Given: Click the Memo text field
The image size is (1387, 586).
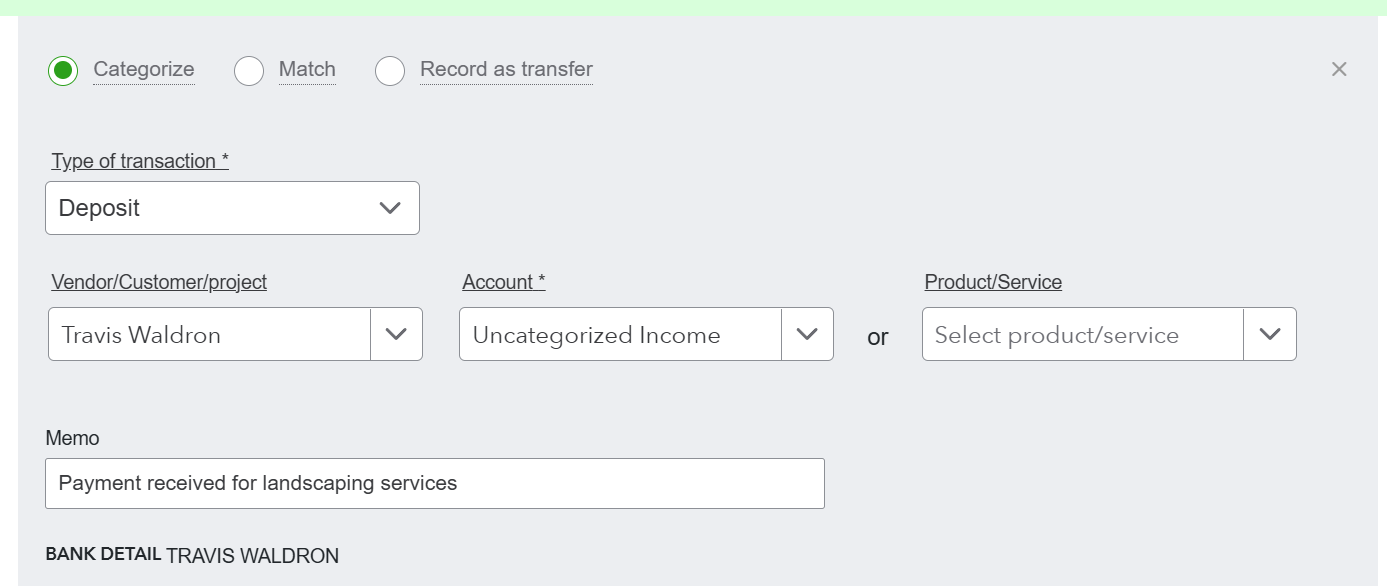Looking at the screenshot, I should 435,484.
